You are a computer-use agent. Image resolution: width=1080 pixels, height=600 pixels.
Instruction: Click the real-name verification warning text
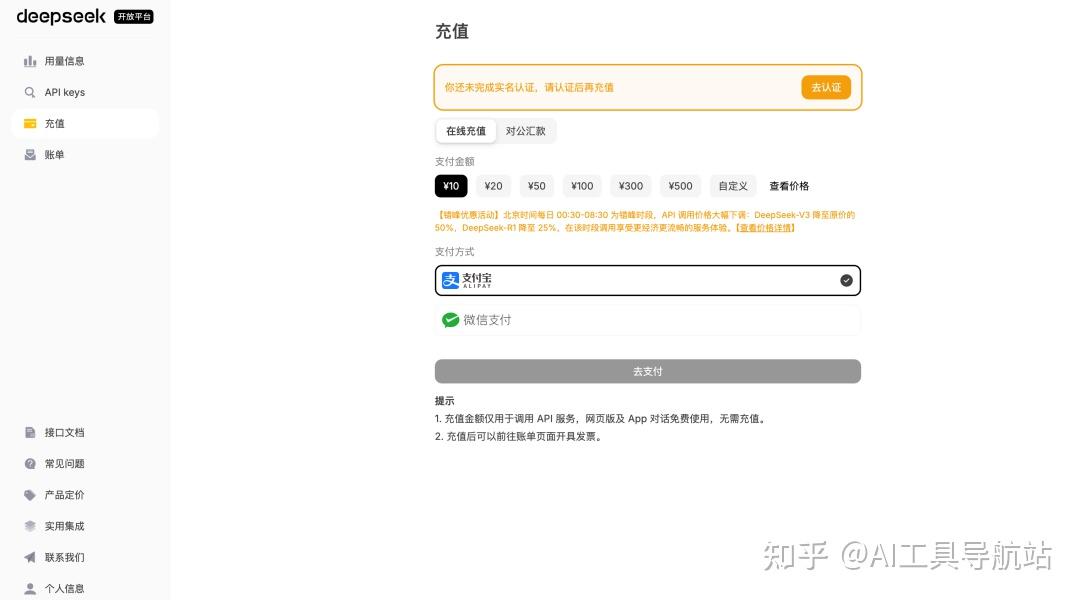tap(529, 87)
